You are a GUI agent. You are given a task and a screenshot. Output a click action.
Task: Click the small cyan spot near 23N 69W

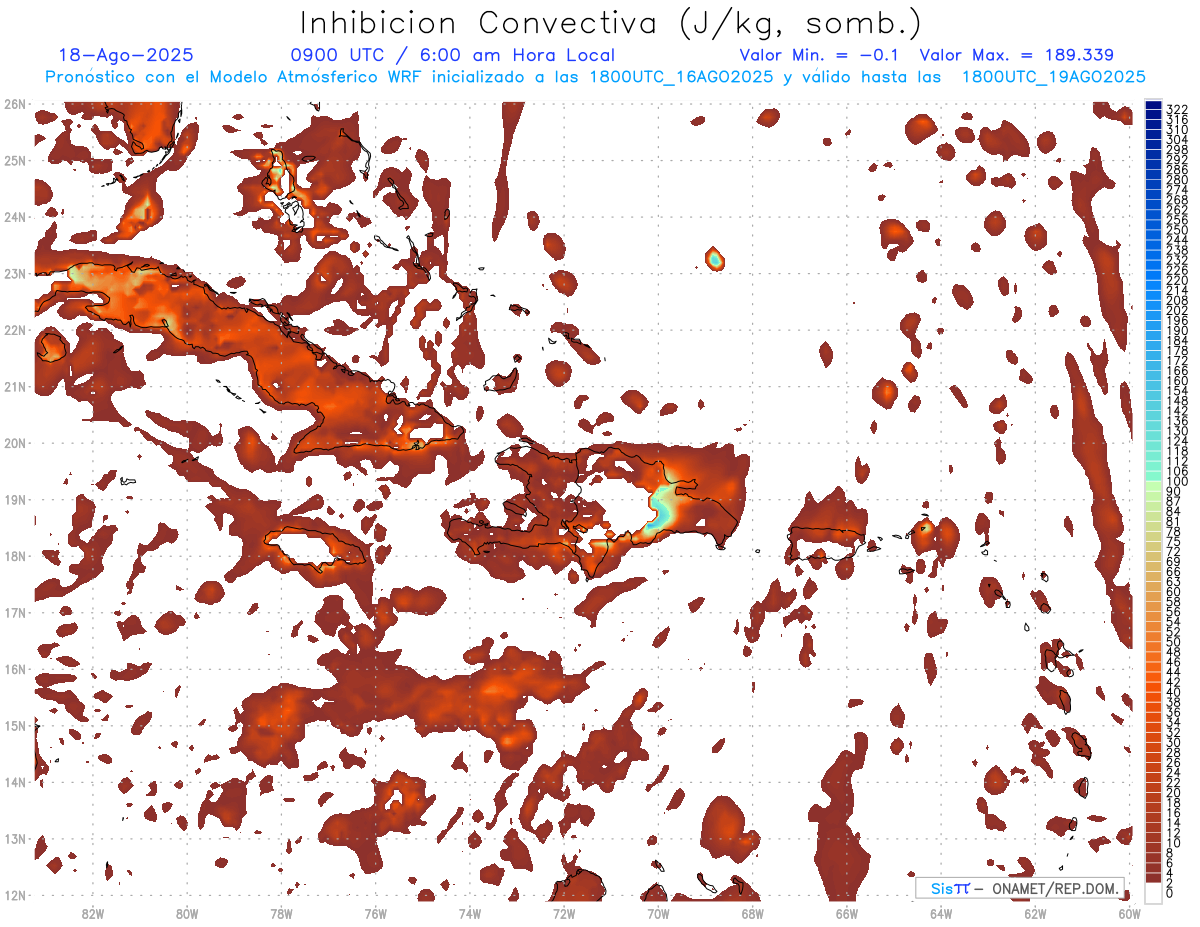click(x=715, y=259)
